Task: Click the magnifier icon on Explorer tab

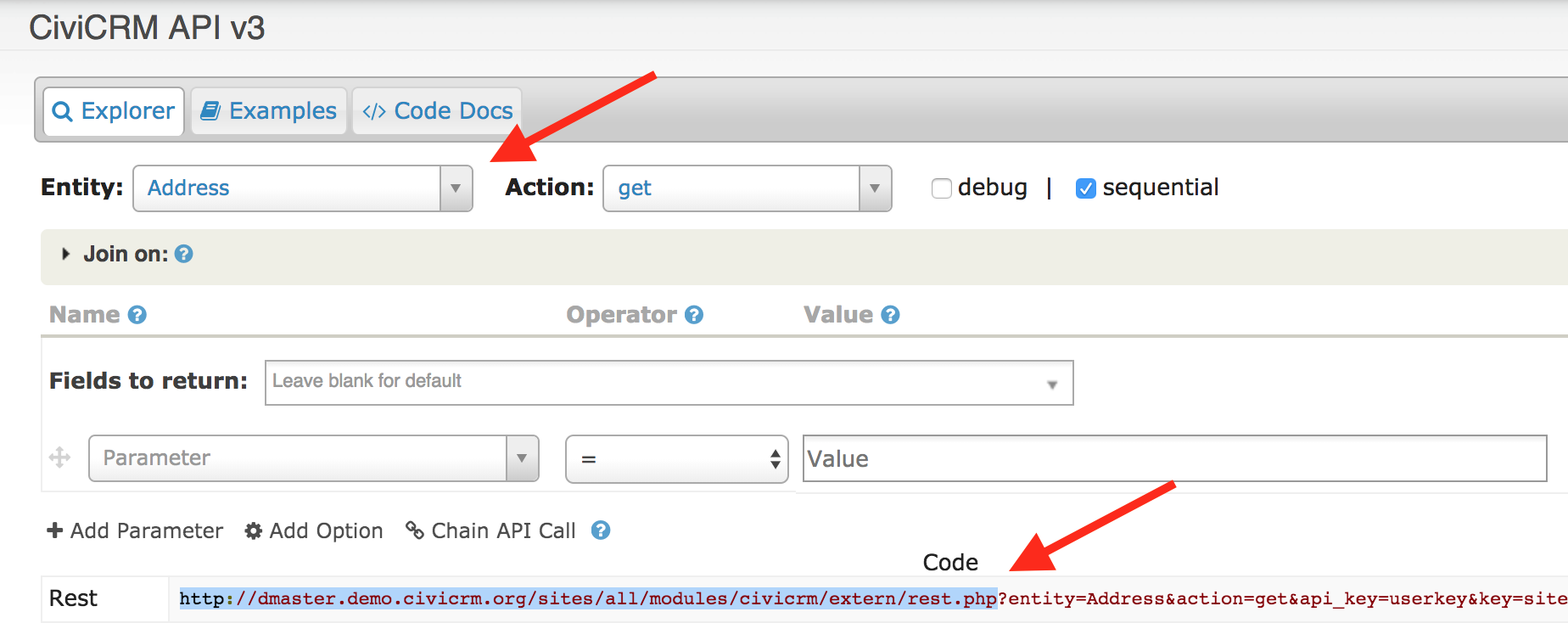Action: pos(63,111)
